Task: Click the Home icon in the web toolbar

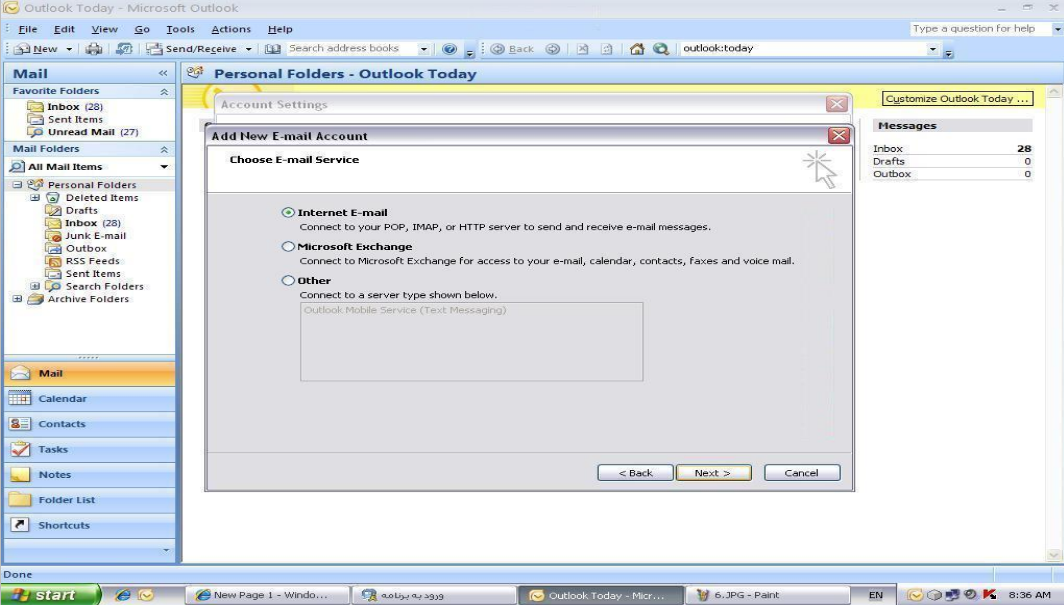Action: point(636,49)
